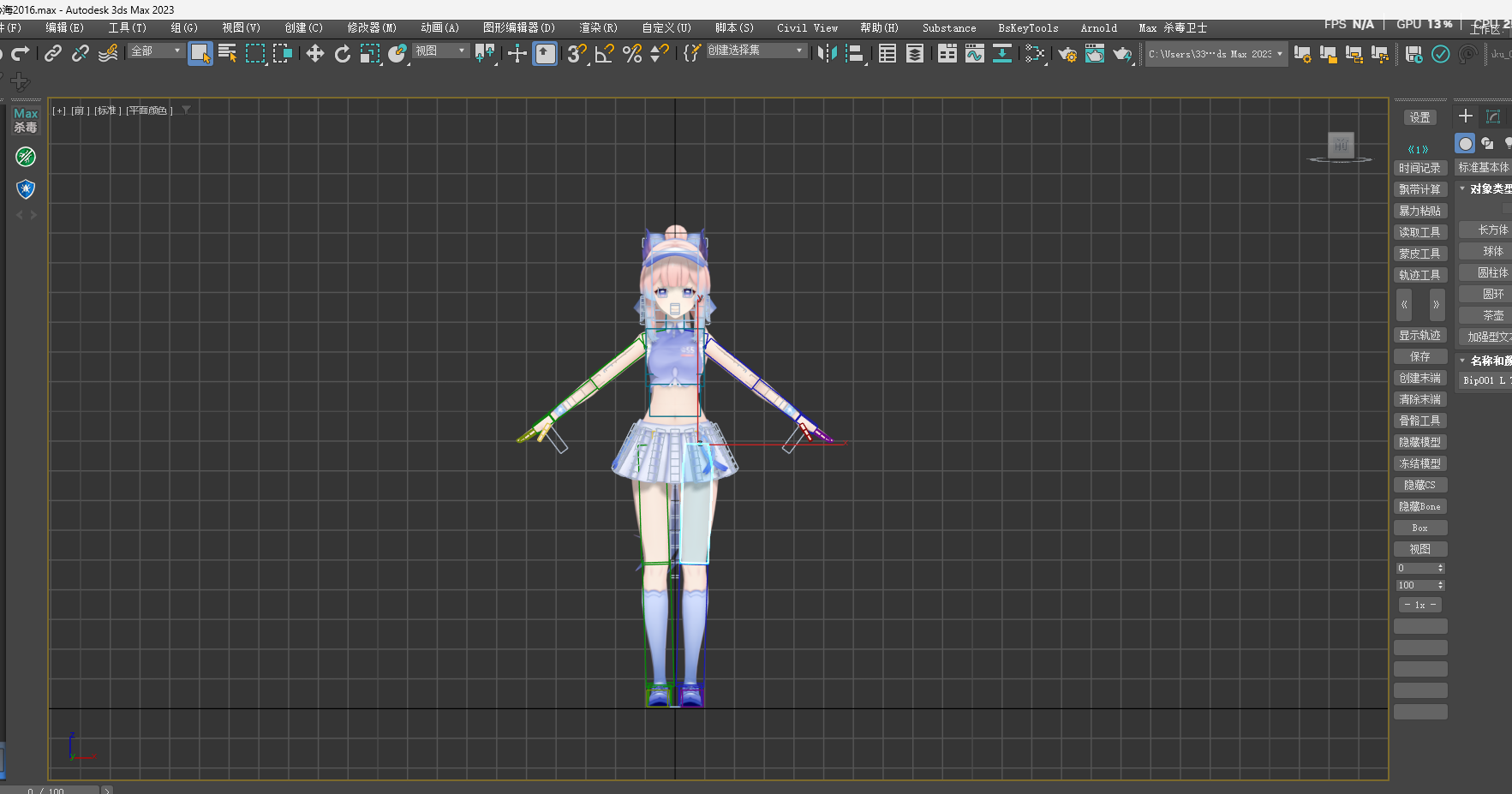Viewport: 1512px width, 794px height.
Task: Open the BsKeyTools menu
Action: [1028, 28]
